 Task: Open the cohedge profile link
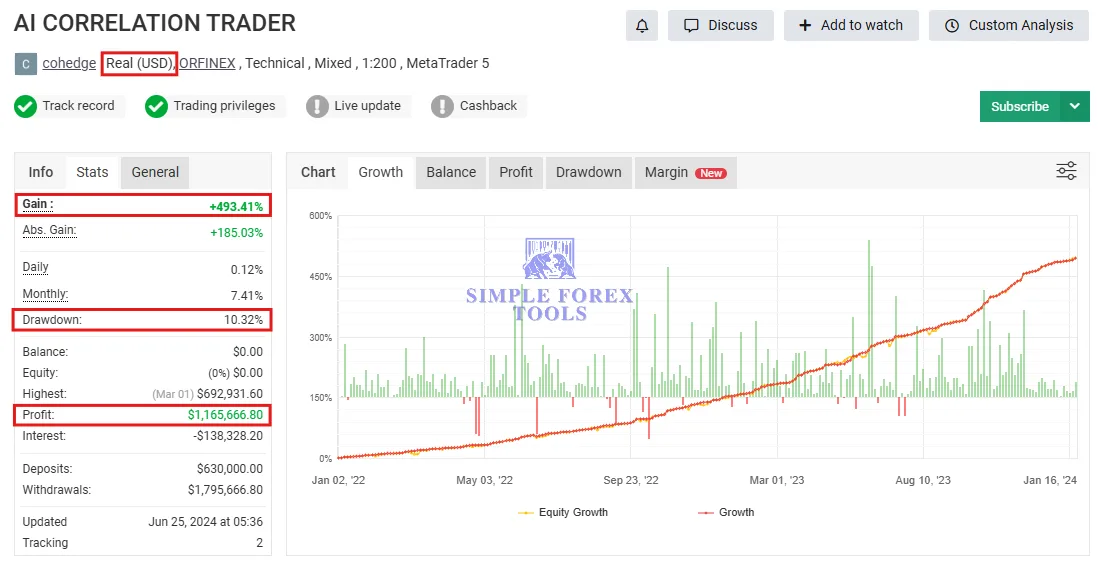click(69, 63)
